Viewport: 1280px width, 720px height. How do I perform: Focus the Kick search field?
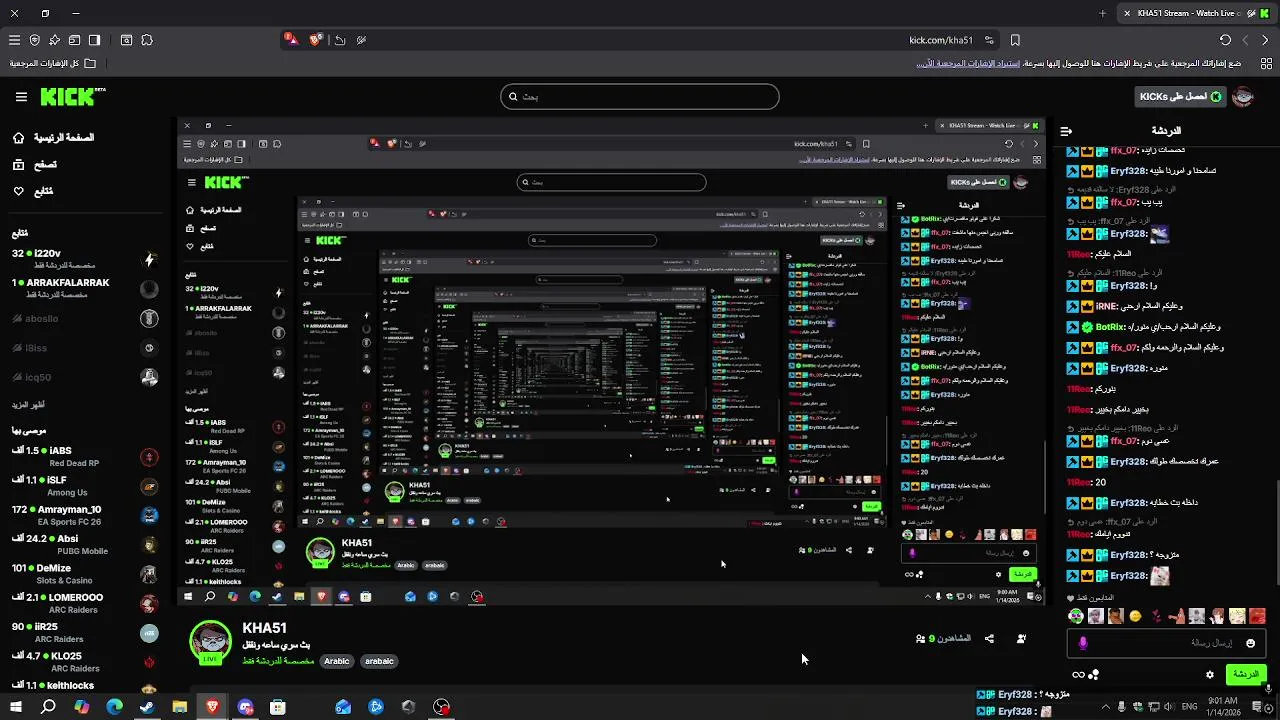640,97
